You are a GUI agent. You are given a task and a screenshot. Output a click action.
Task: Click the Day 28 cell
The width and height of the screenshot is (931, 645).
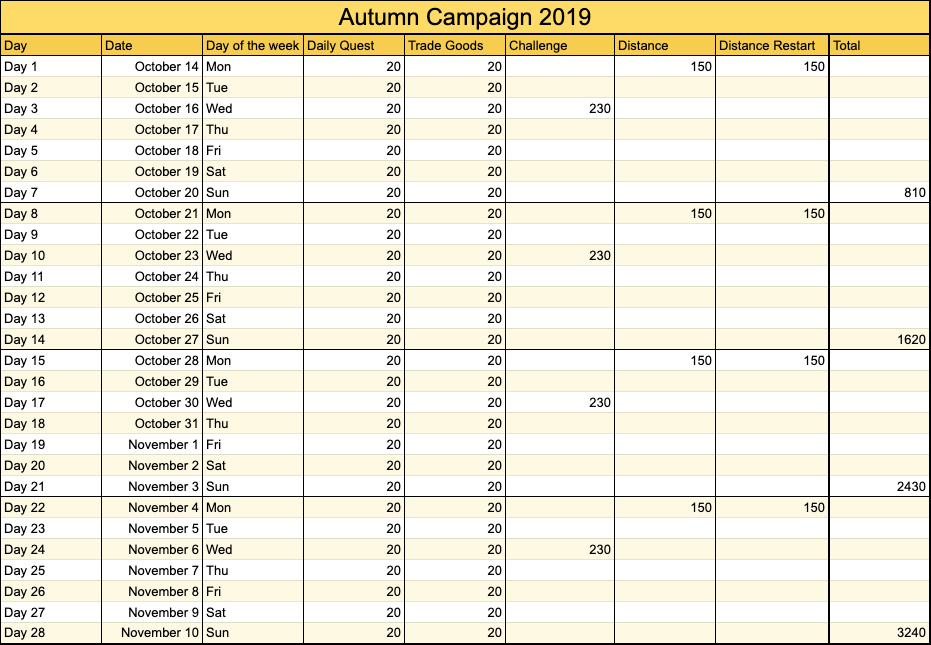coord(51,633)
